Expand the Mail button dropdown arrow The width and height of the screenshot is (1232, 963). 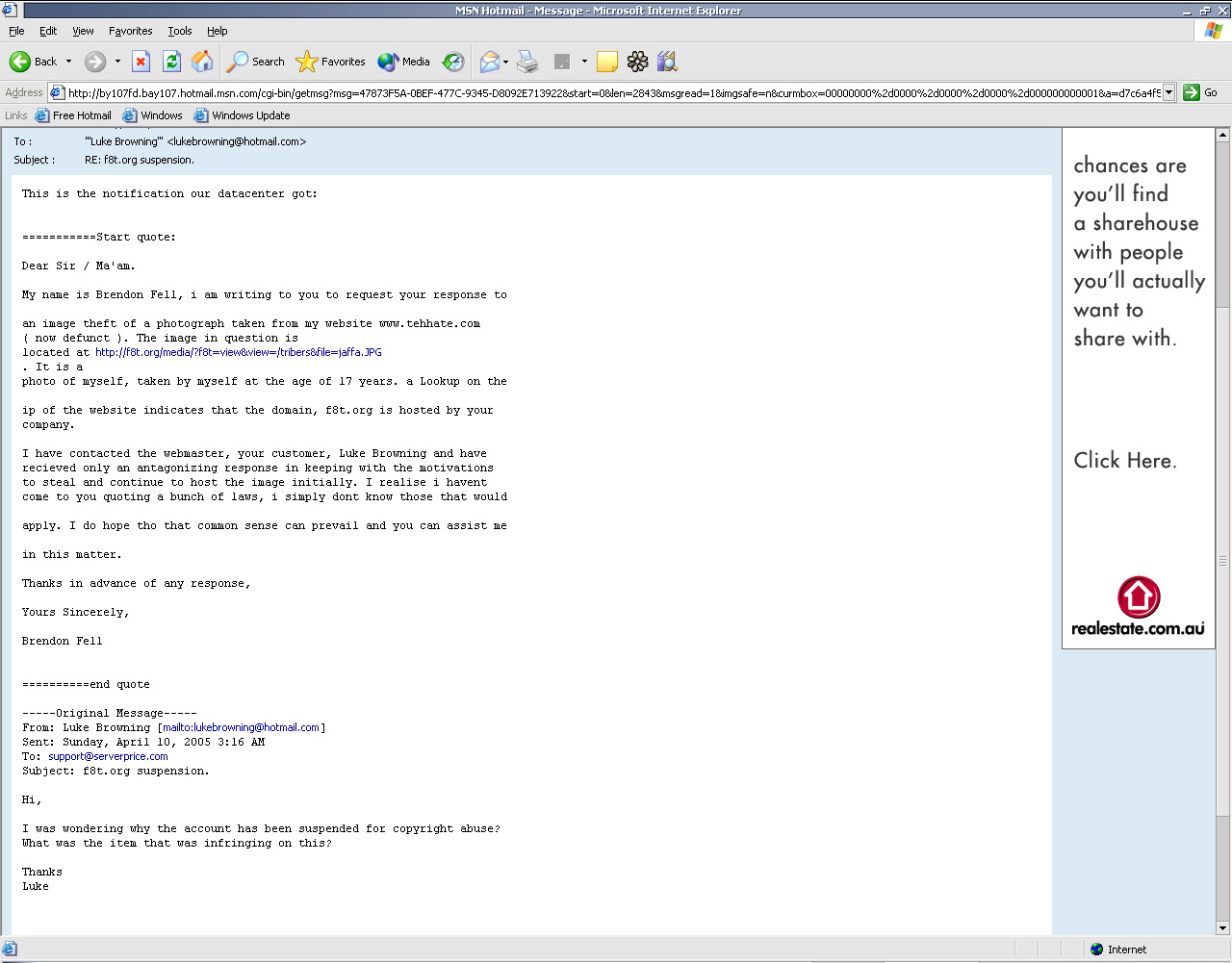[x=505, y=62]
